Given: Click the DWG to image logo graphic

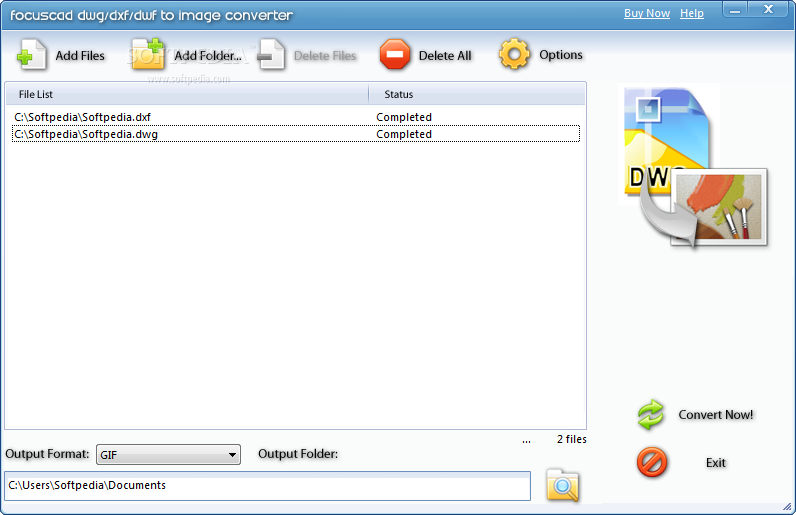Looking at the screenshot, I should coord(695,168).
